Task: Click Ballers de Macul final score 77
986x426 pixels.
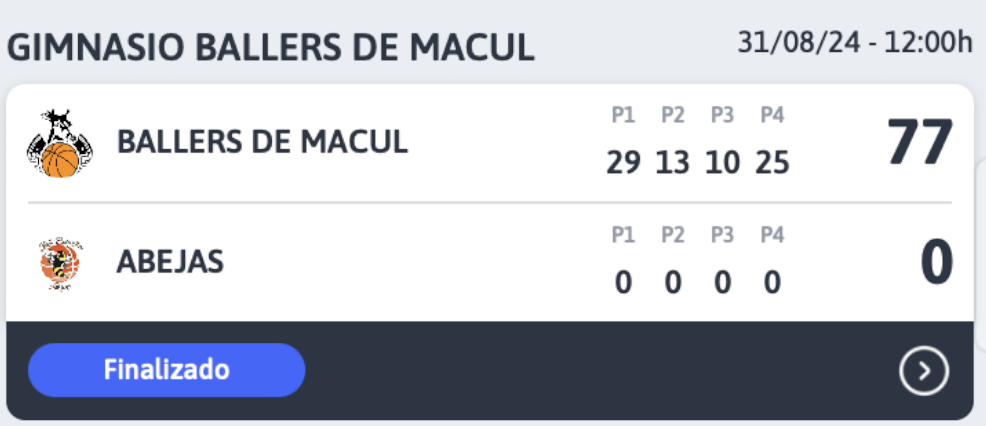Action: 920,144
